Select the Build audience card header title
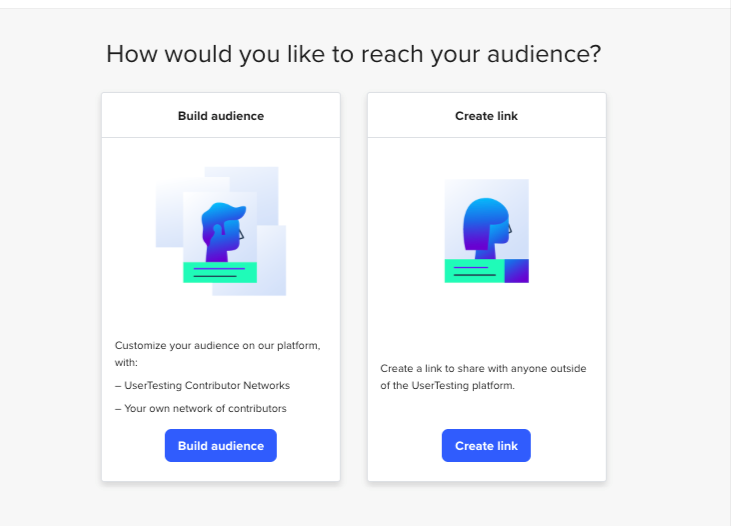The width and height of the screenshot is (731, 526). click(220, 116)
